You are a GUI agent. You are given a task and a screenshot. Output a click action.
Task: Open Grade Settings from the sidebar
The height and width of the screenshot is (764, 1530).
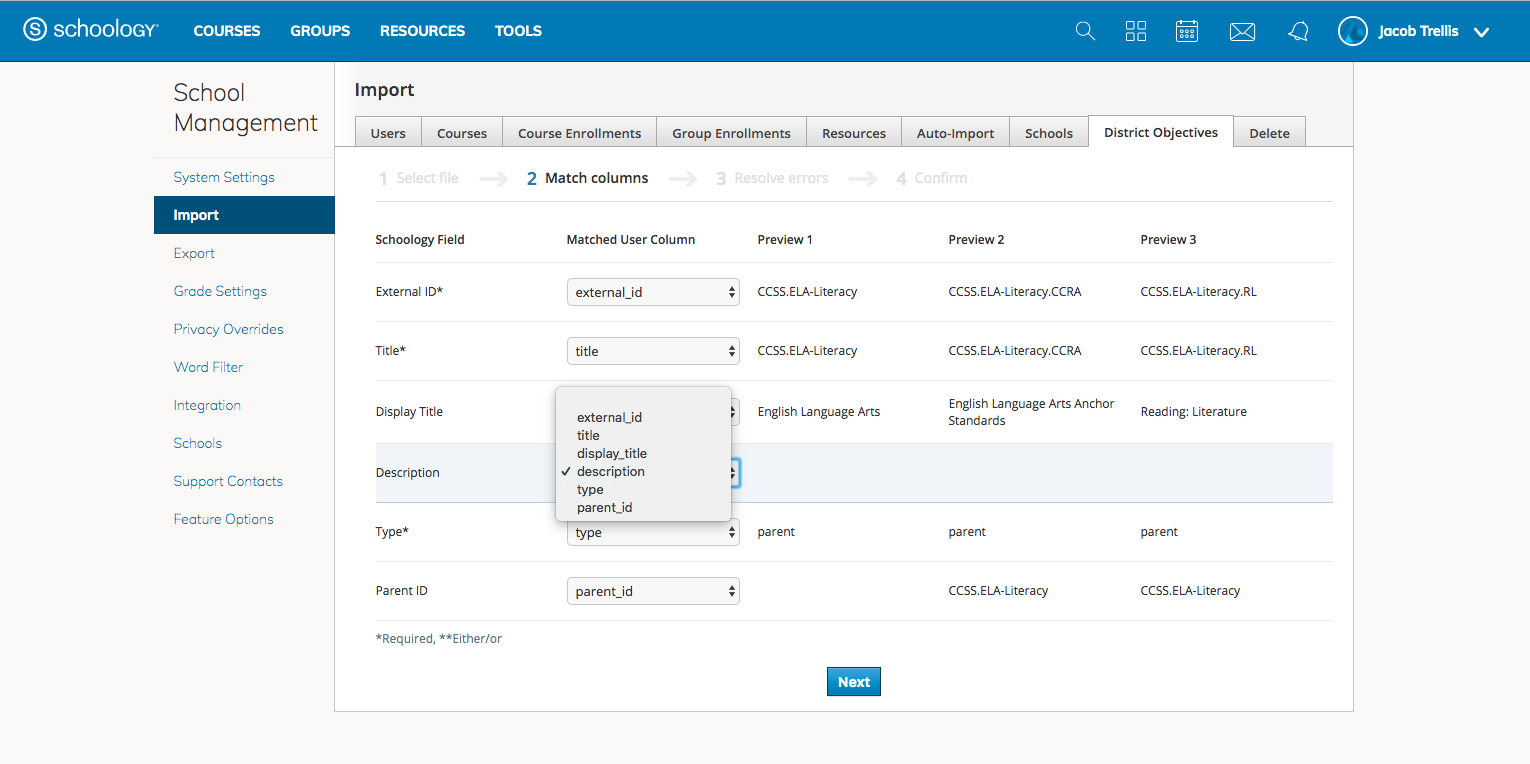[220, 291]
